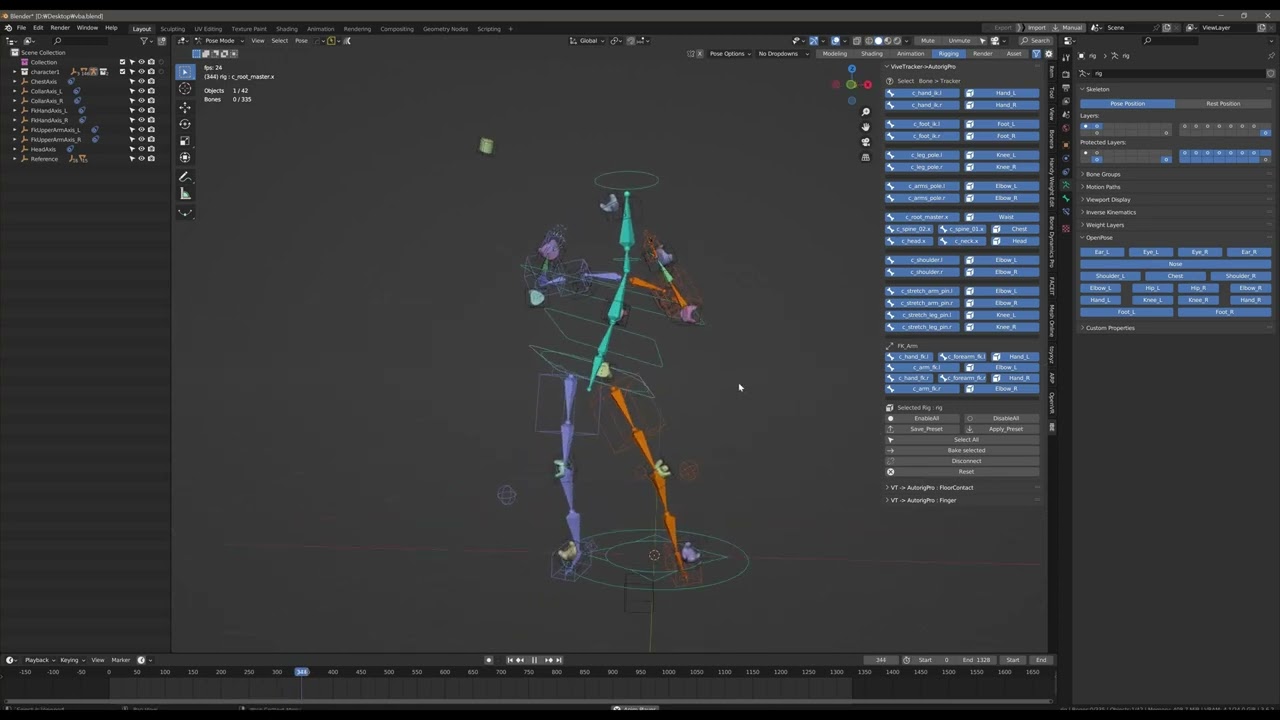Select the Annotate tool
The image size is (1280, 720).
coord(185,177)
